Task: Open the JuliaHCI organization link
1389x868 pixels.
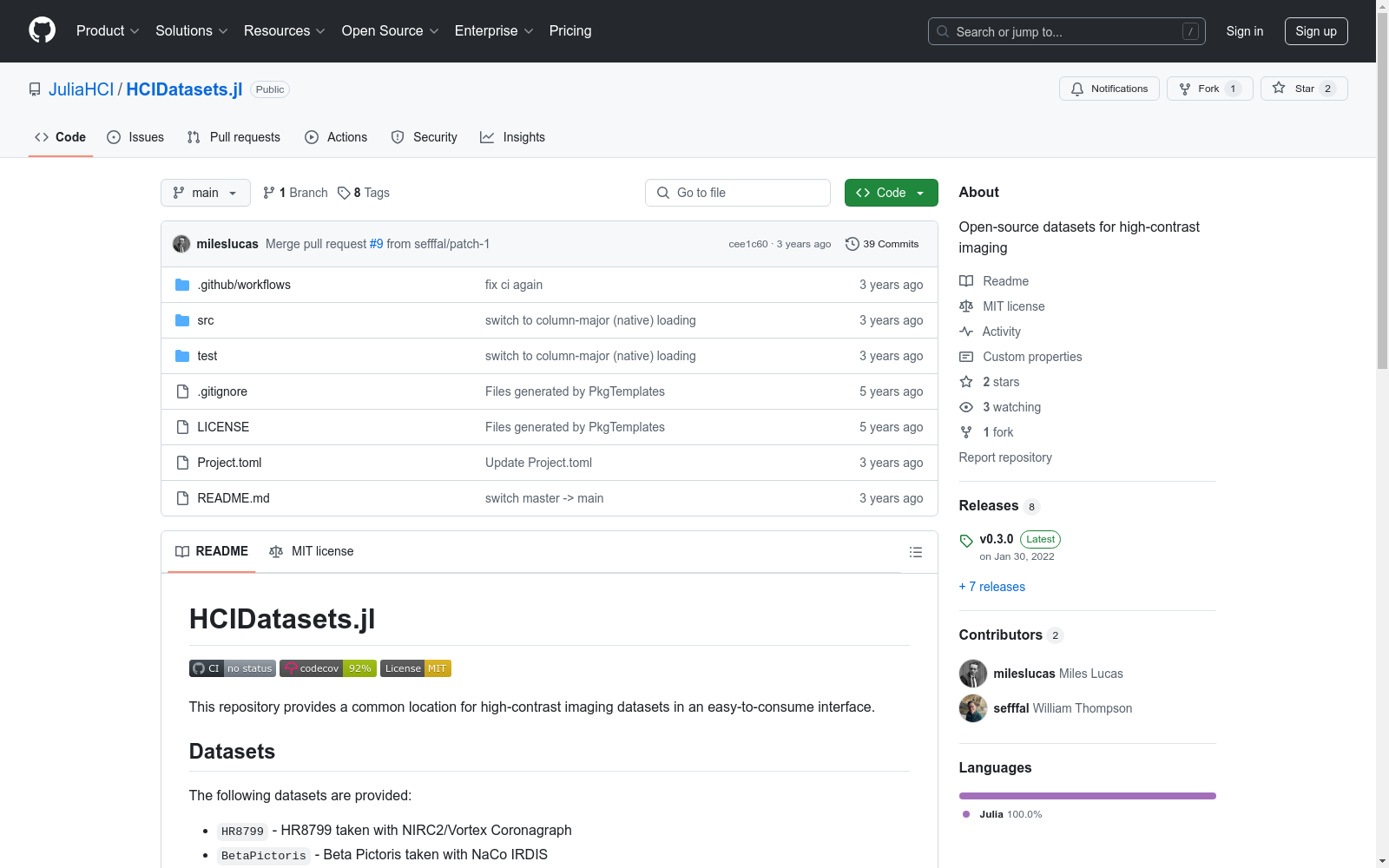Action: point(81,89)
